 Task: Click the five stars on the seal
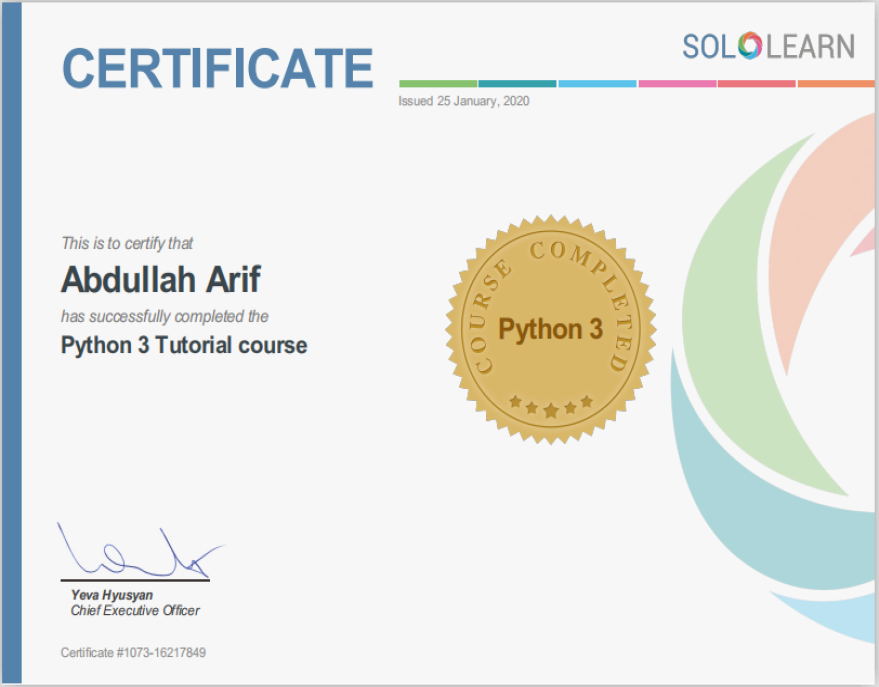(551, 406)
